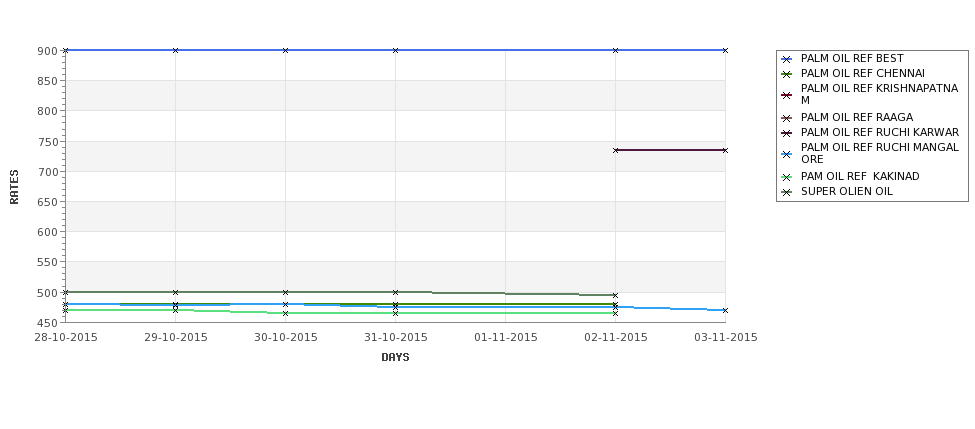Image resolution: width=975 pixels, height=429 pixels.
Task: Click the PALM OIL REF BEST legend marker
Action: point(787,60)
